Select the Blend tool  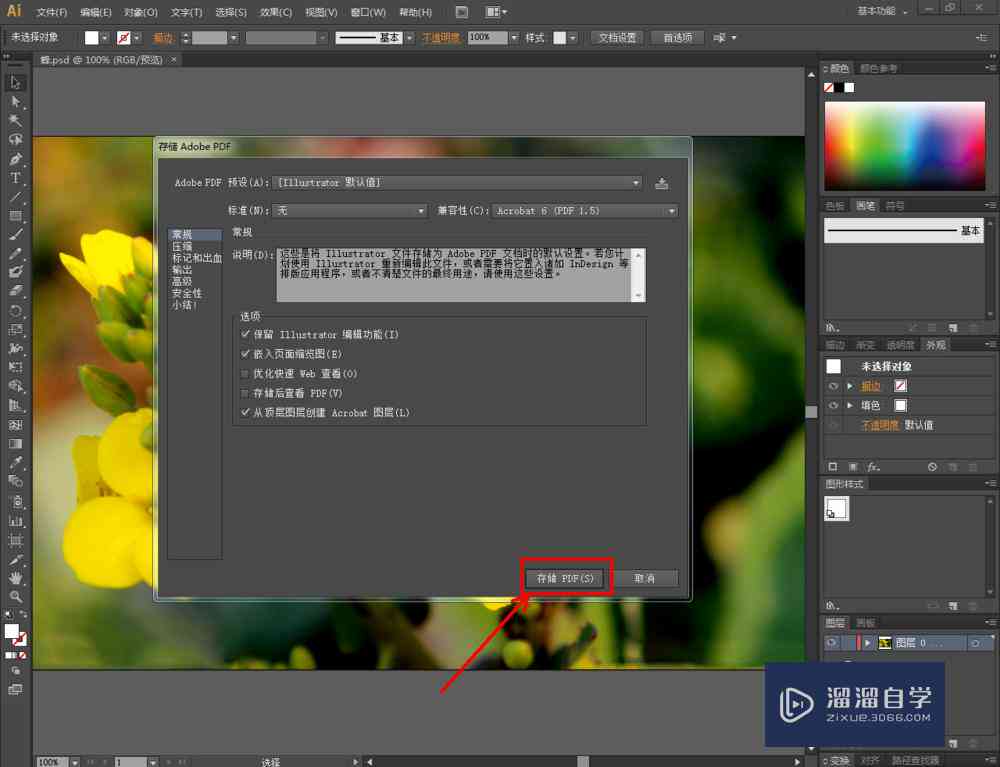tap(15, 481)
